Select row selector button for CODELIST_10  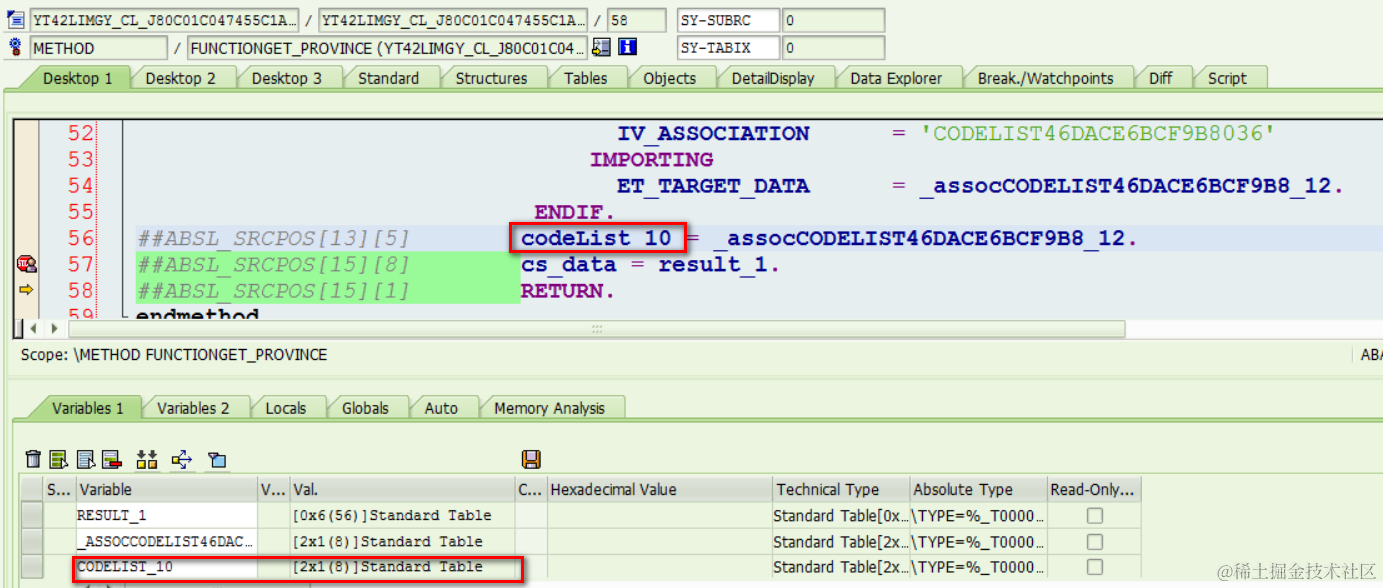(x=33, y=566)
